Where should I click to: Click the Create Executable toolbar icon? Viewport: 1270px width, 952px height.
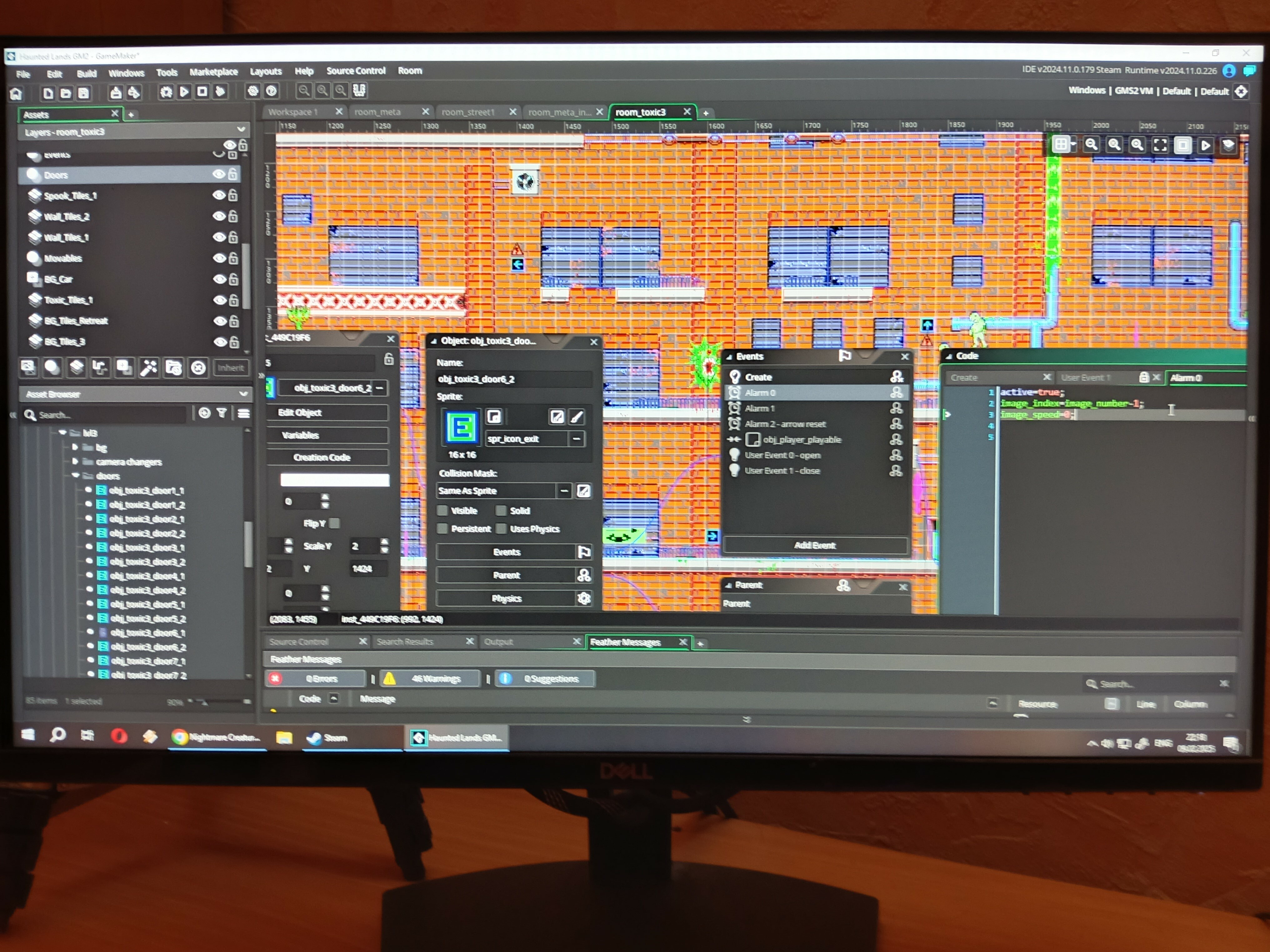[x=115, y=93]
